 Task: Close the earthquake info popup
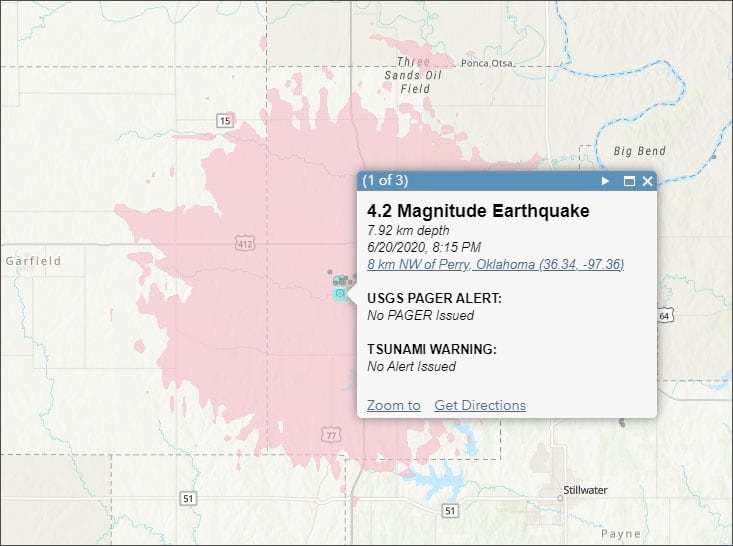pyautogui.click(x=647, y=181)
